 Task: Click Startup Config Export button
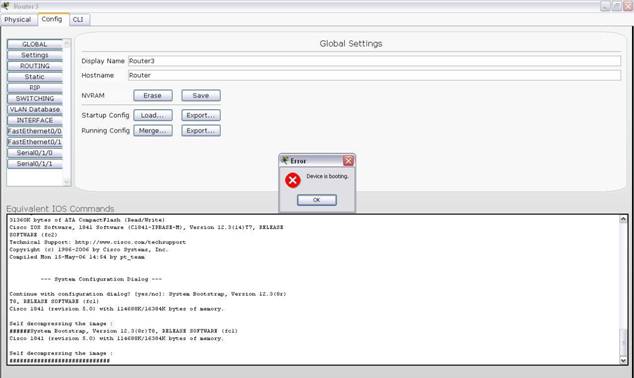coord(201,115)
